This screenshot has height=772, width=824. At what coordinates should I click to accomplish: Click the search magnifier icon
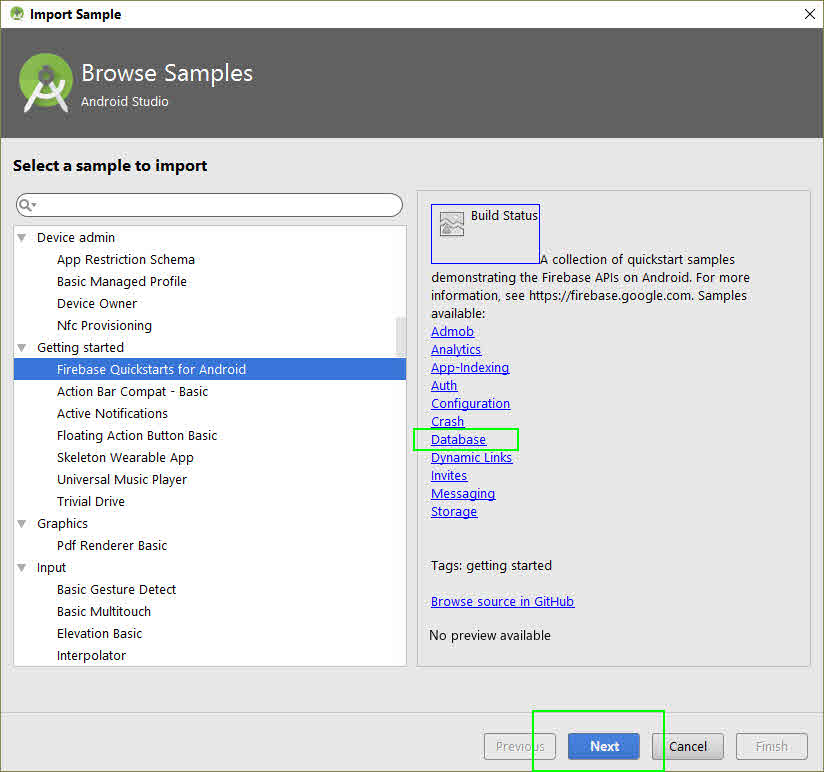(26, 205)
